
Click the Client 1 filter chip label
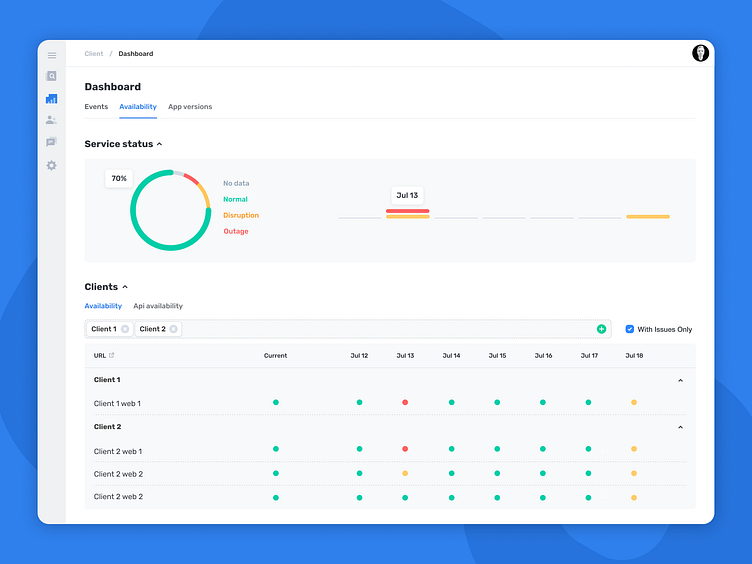[x=104, y=329]
